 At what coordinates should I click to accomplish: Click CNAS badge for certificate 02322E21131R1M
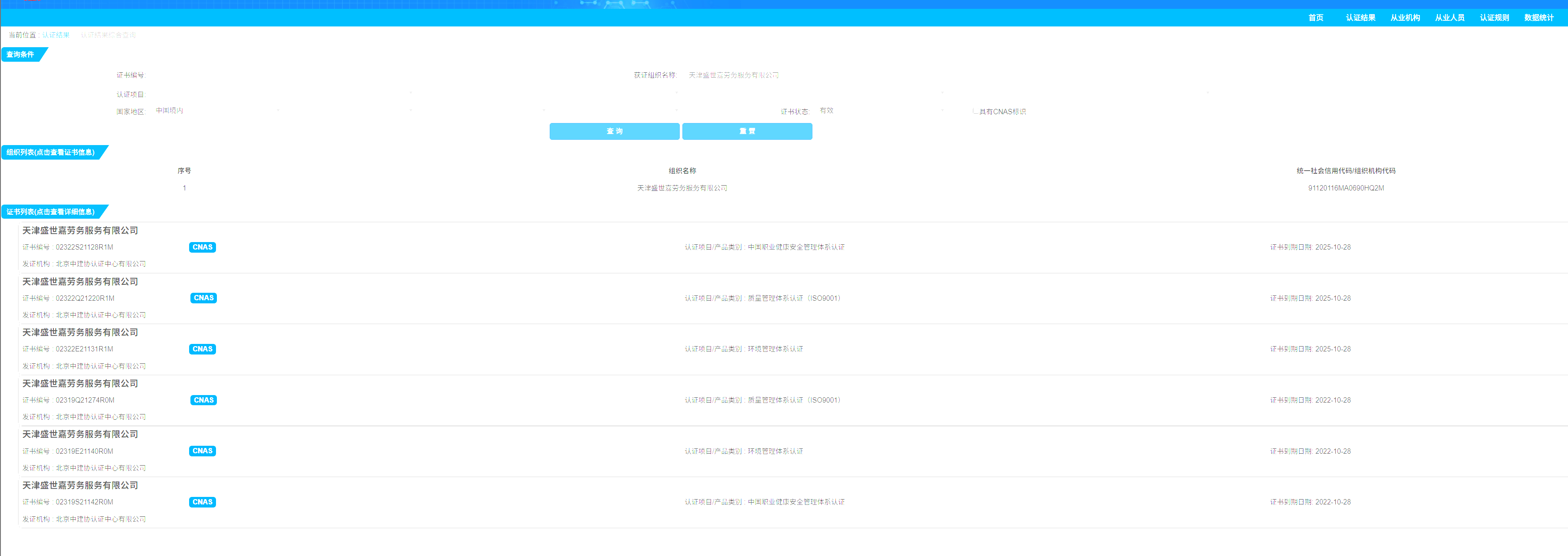(202, 349)
